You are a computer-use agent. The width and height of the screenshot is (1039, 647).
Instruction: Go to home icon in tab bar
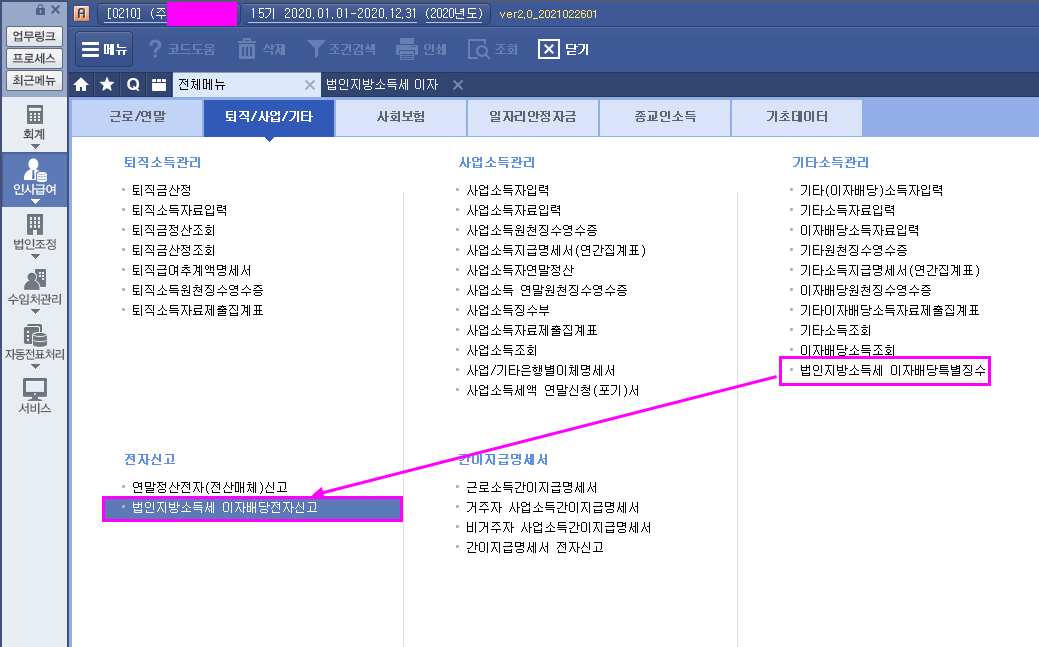point(82,85)
